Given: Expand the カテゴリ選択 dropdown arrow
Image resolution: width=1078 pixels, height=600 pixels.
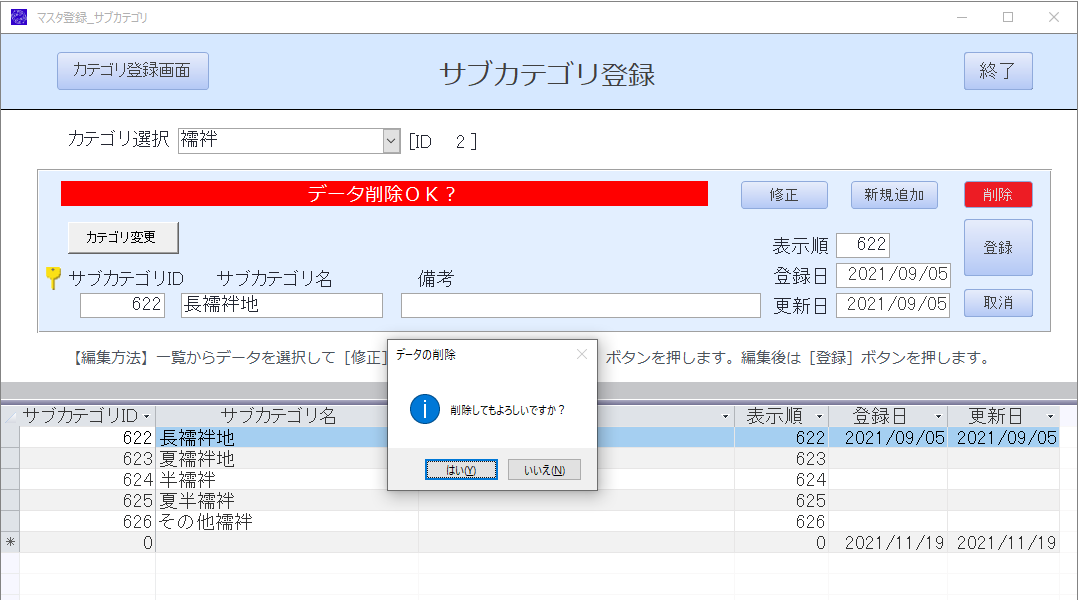Looking at the screenshot, I should tap(391, 141).
